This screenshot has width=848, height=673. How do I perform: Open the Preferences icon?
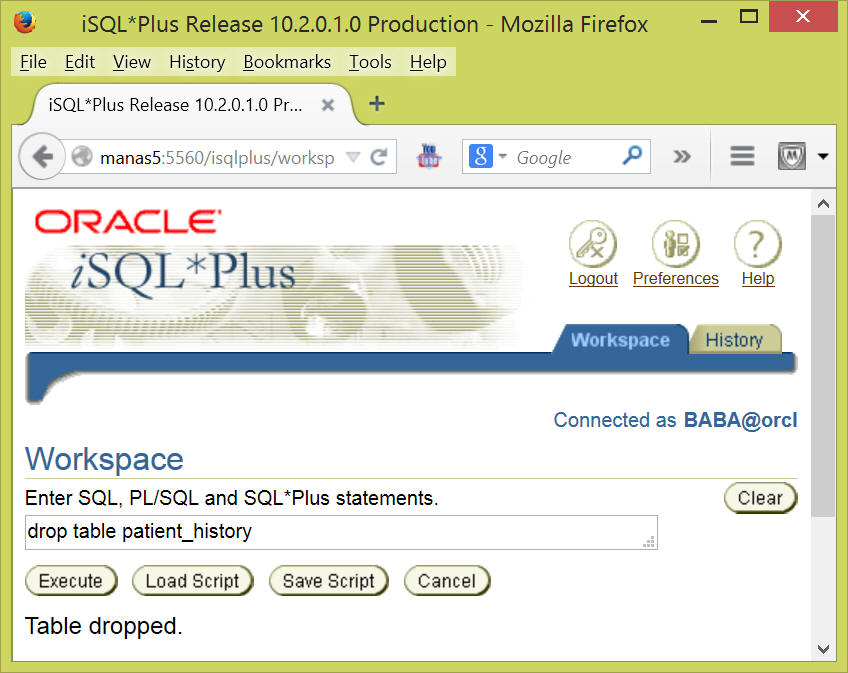pos(675,244)
